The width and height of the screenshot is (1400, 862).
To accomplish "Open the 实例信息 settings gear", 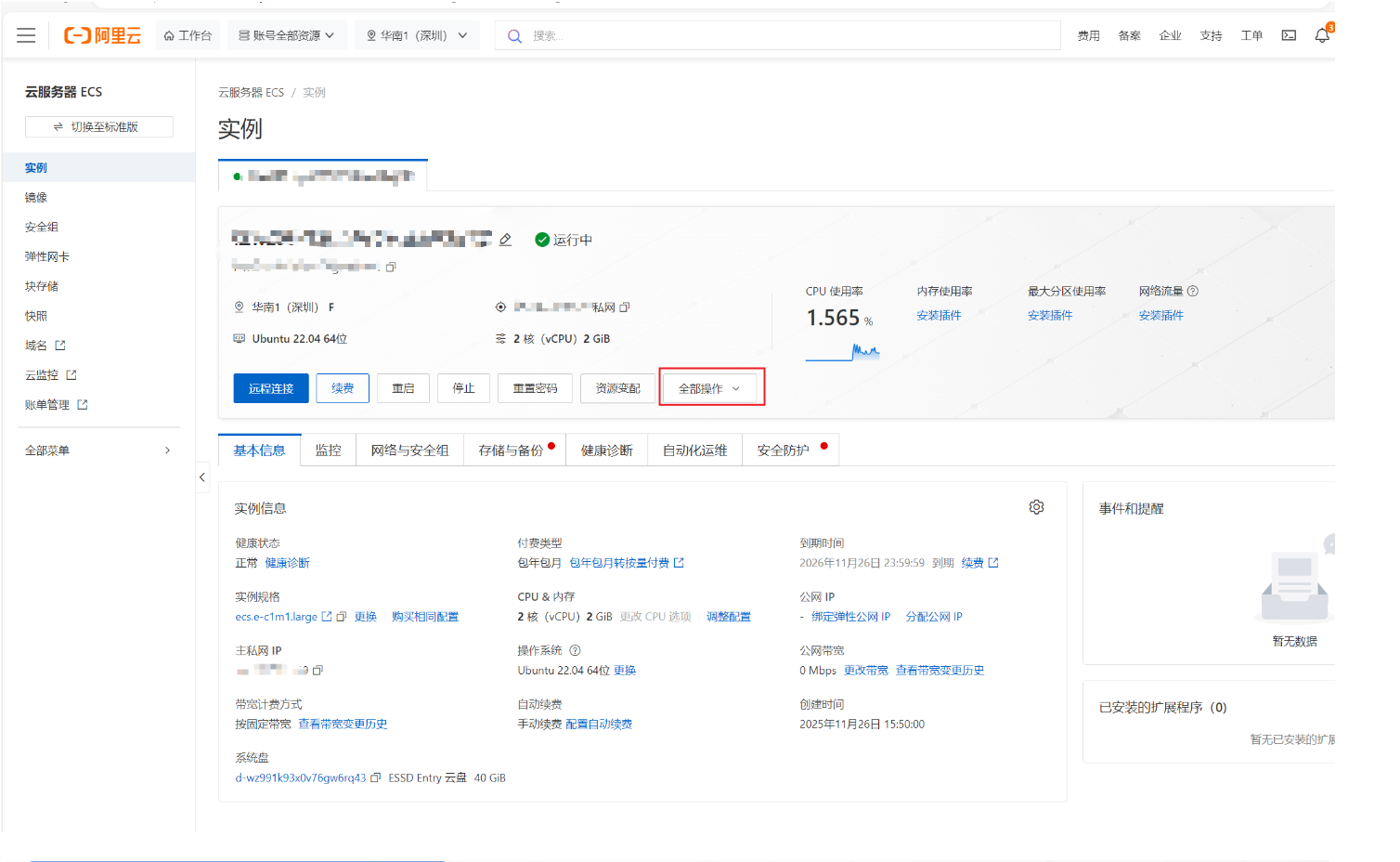I will coord(1036,507).
